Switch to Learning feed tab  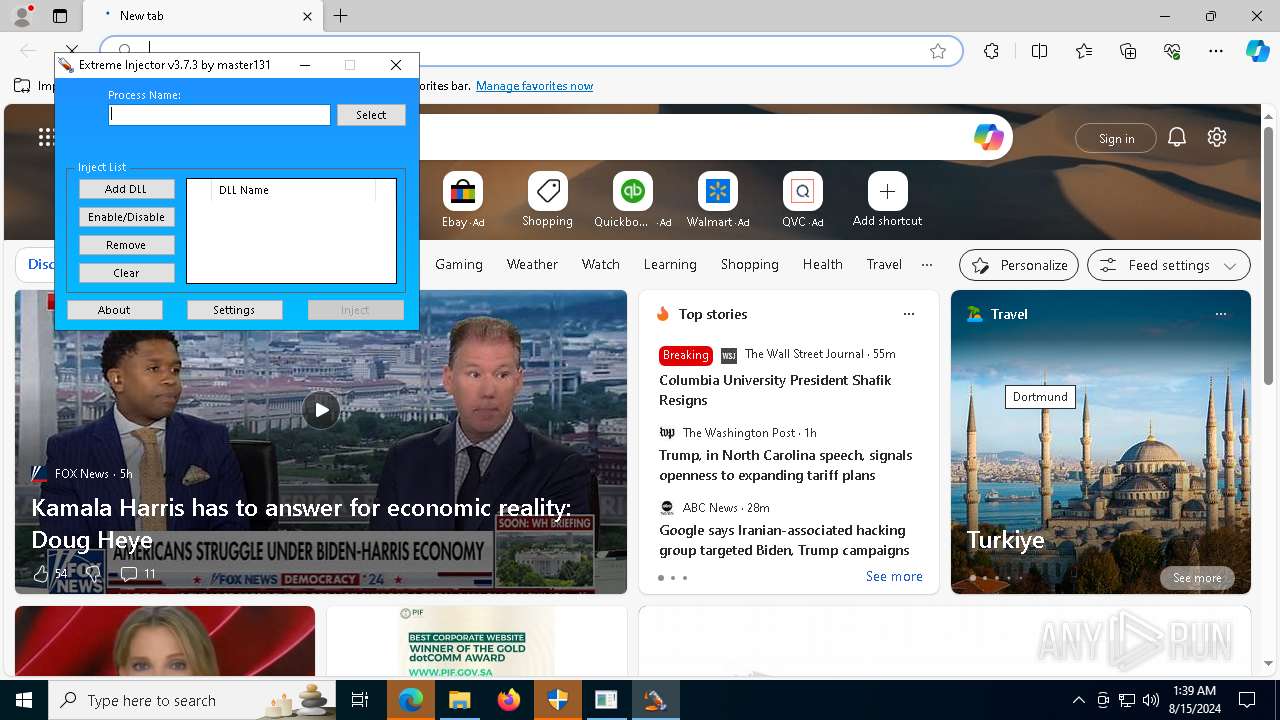[670, 265]
